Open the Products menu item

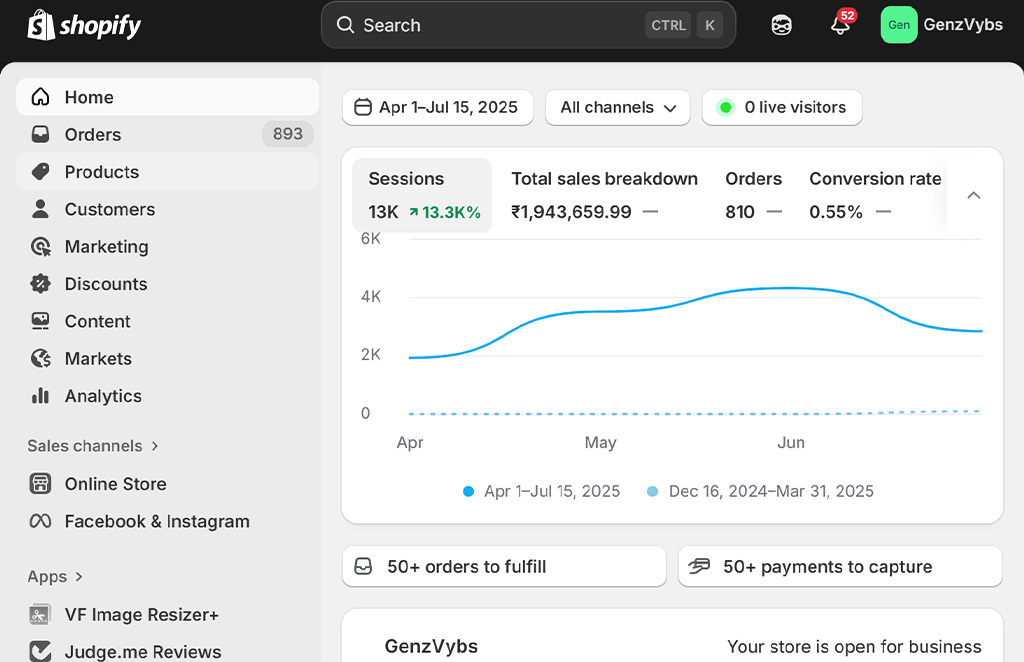click(101, 172)
